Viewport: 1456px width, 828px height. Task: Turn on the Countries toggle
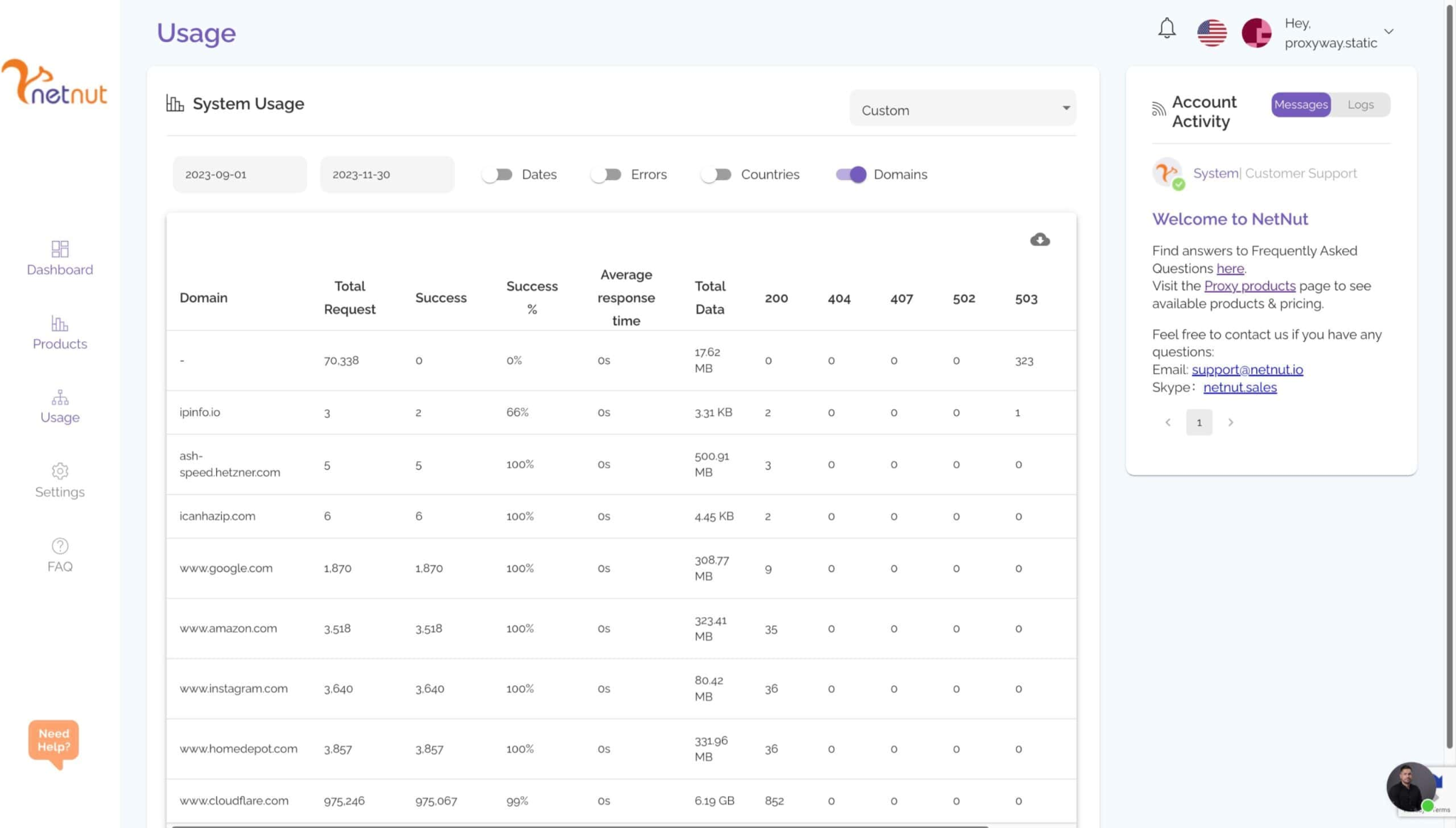coord(716,174)
